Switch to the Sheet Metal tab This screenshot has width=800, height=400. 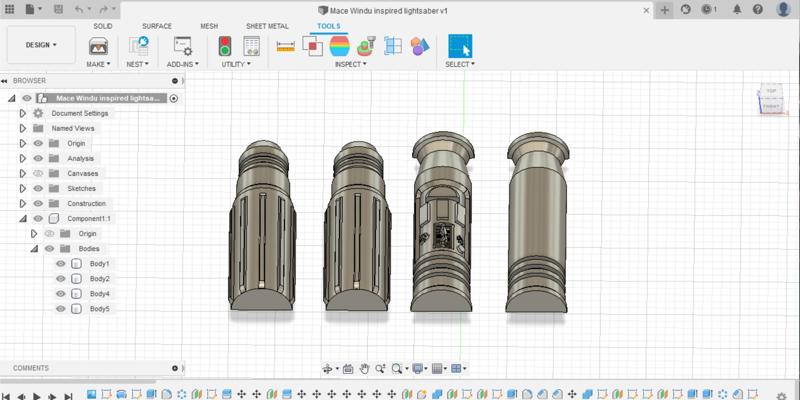point(267,26)
